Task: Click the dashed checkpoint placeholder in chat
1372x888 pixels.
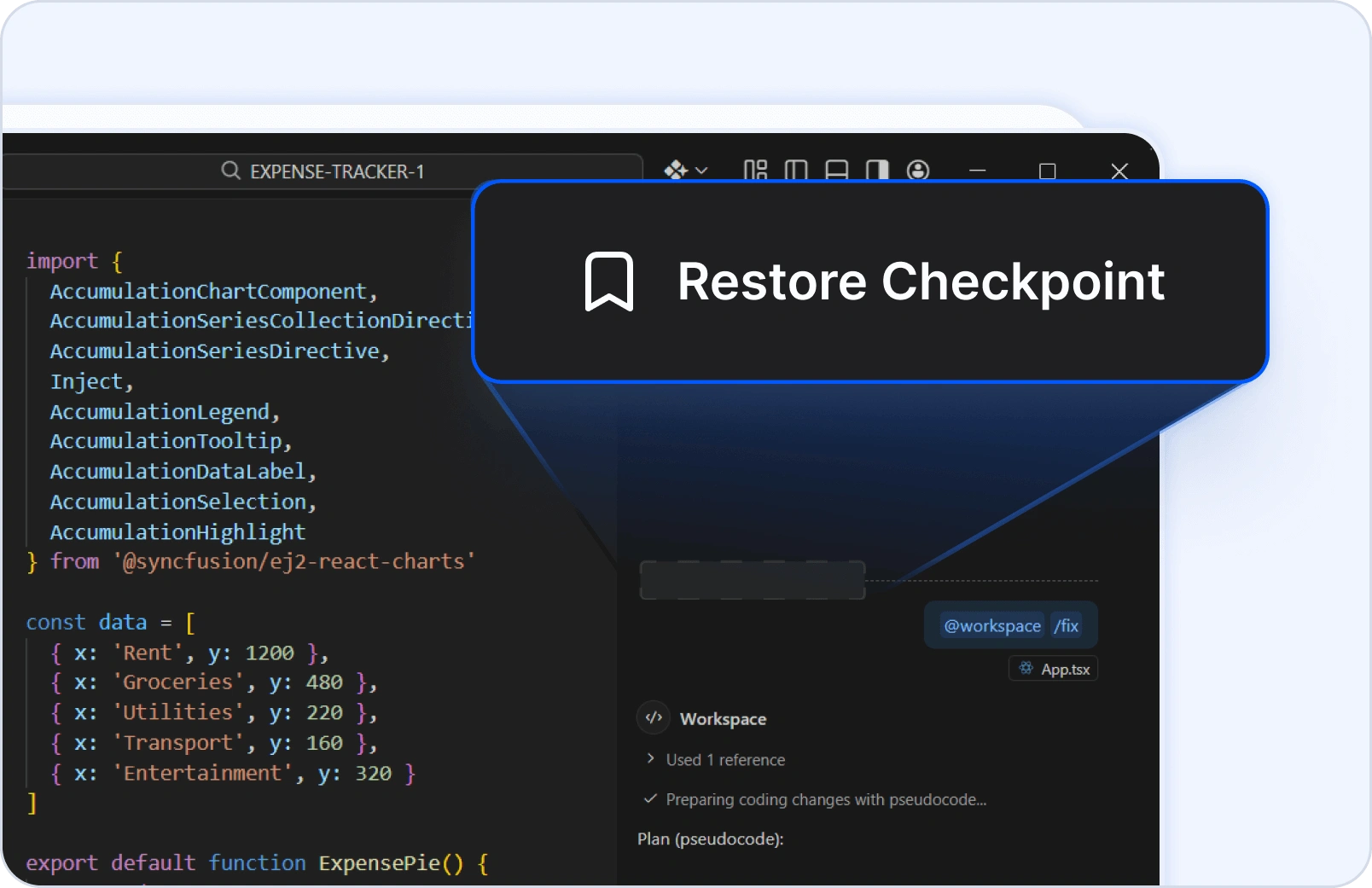Action: point(752,581)
